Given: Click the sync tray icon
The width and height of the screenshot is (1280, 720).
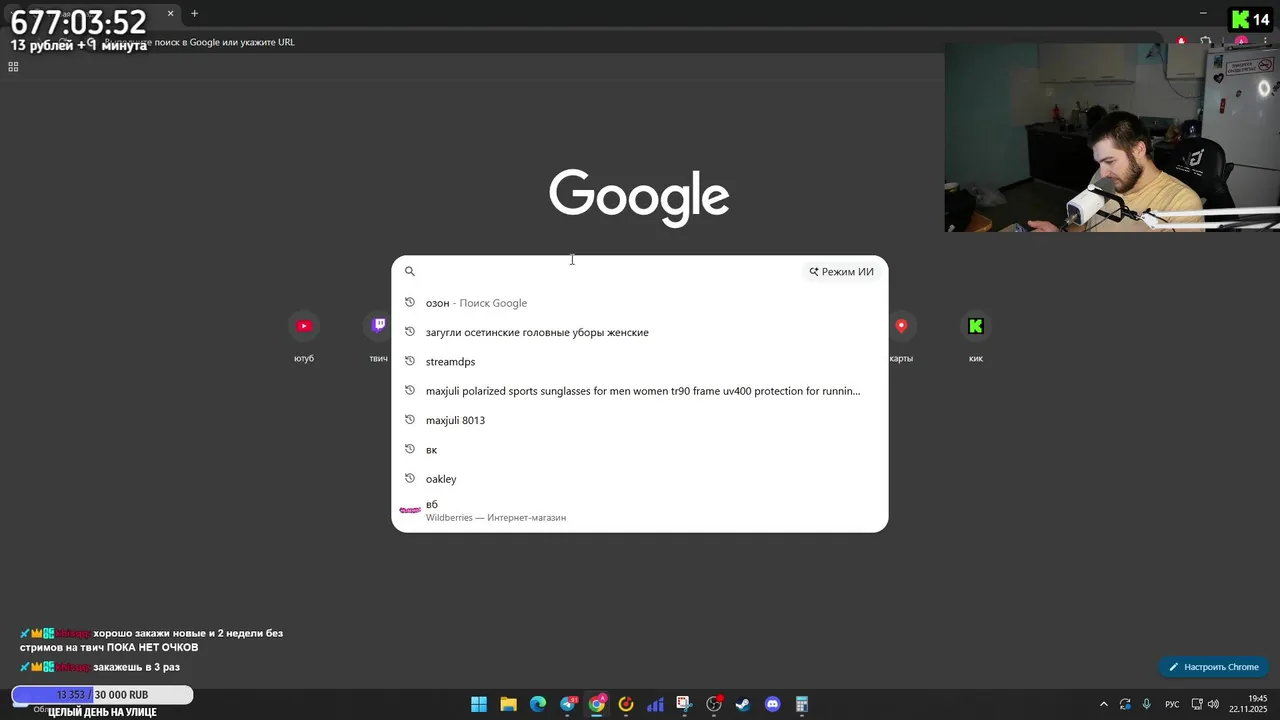Looking at the screenshot, I should [x=1126, y=704].
